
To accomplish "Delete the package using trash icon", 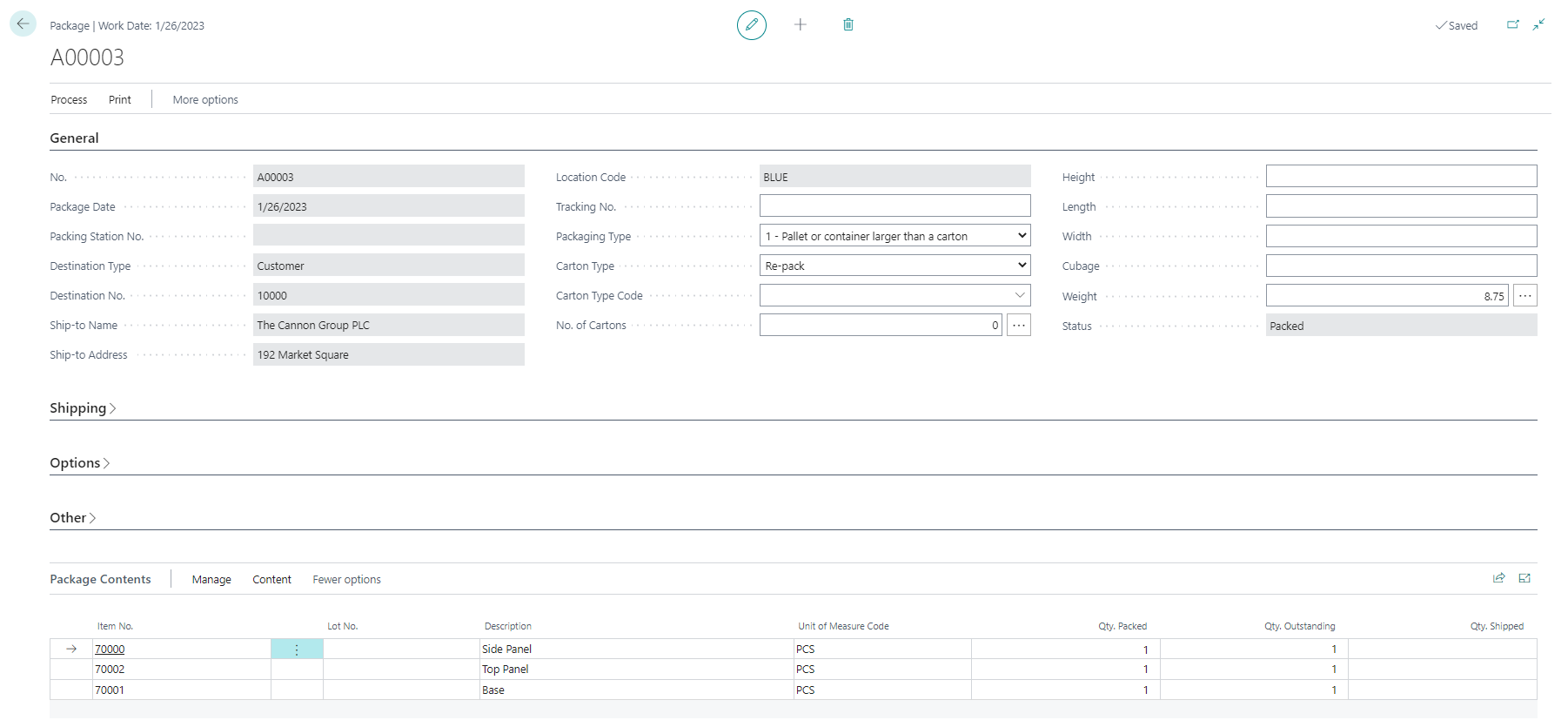I will [x=848, y=25].
